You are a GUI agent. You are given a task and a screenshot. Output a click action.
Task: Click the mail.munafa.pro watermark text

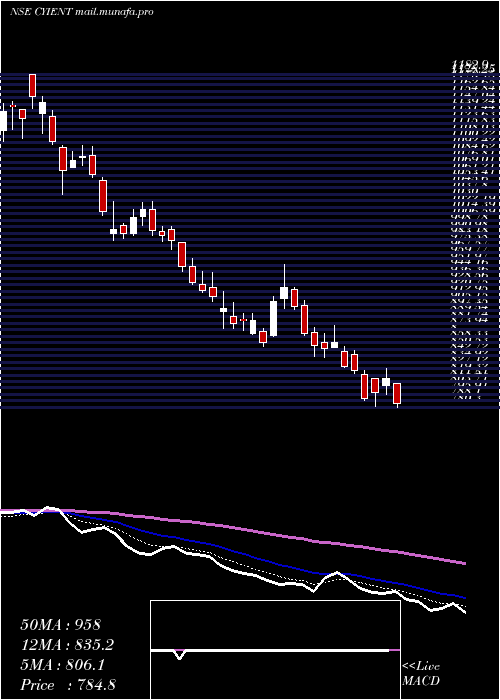113,12
